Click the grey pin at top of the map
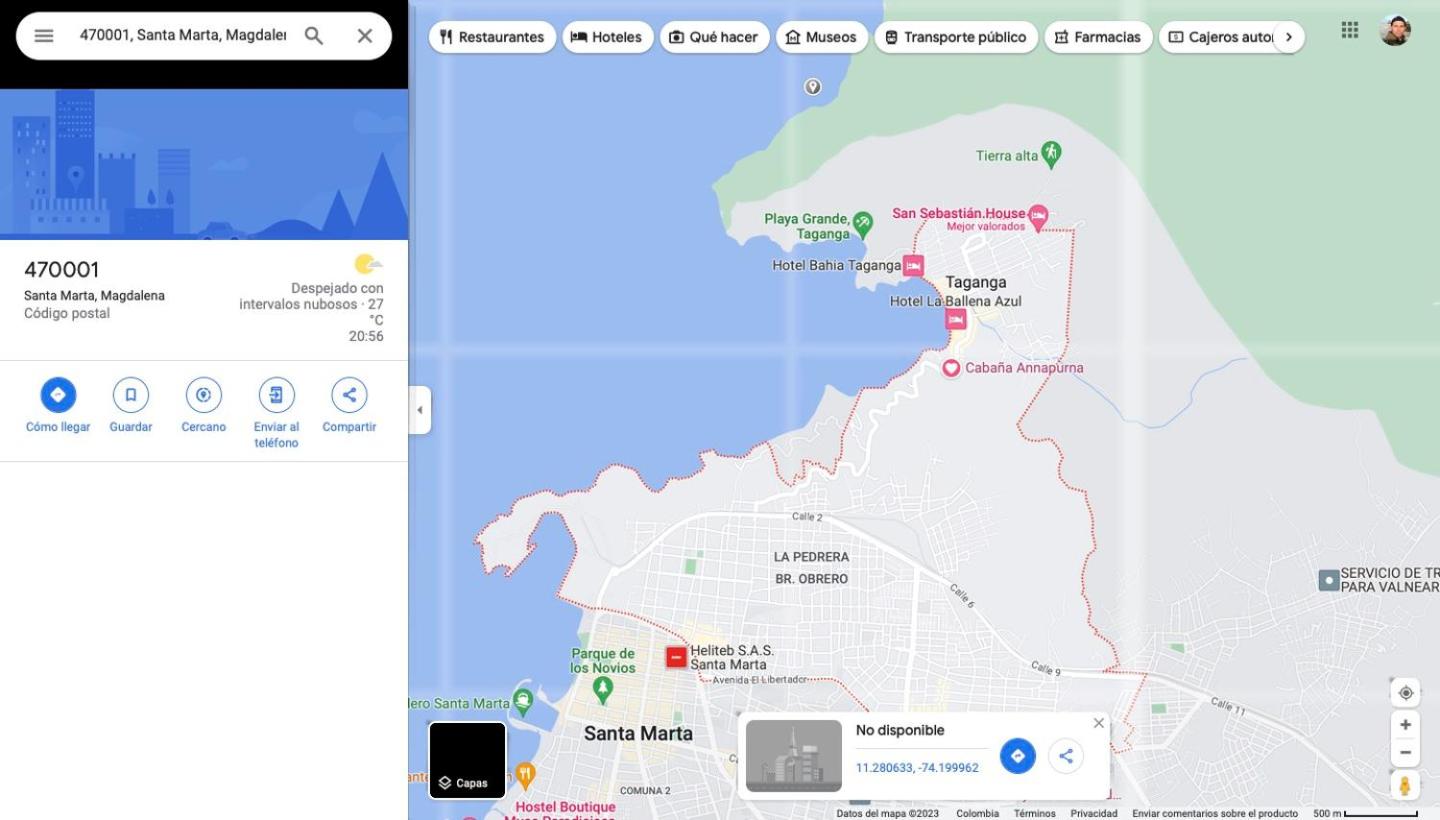1440x820 pixels. click(813, 87)
